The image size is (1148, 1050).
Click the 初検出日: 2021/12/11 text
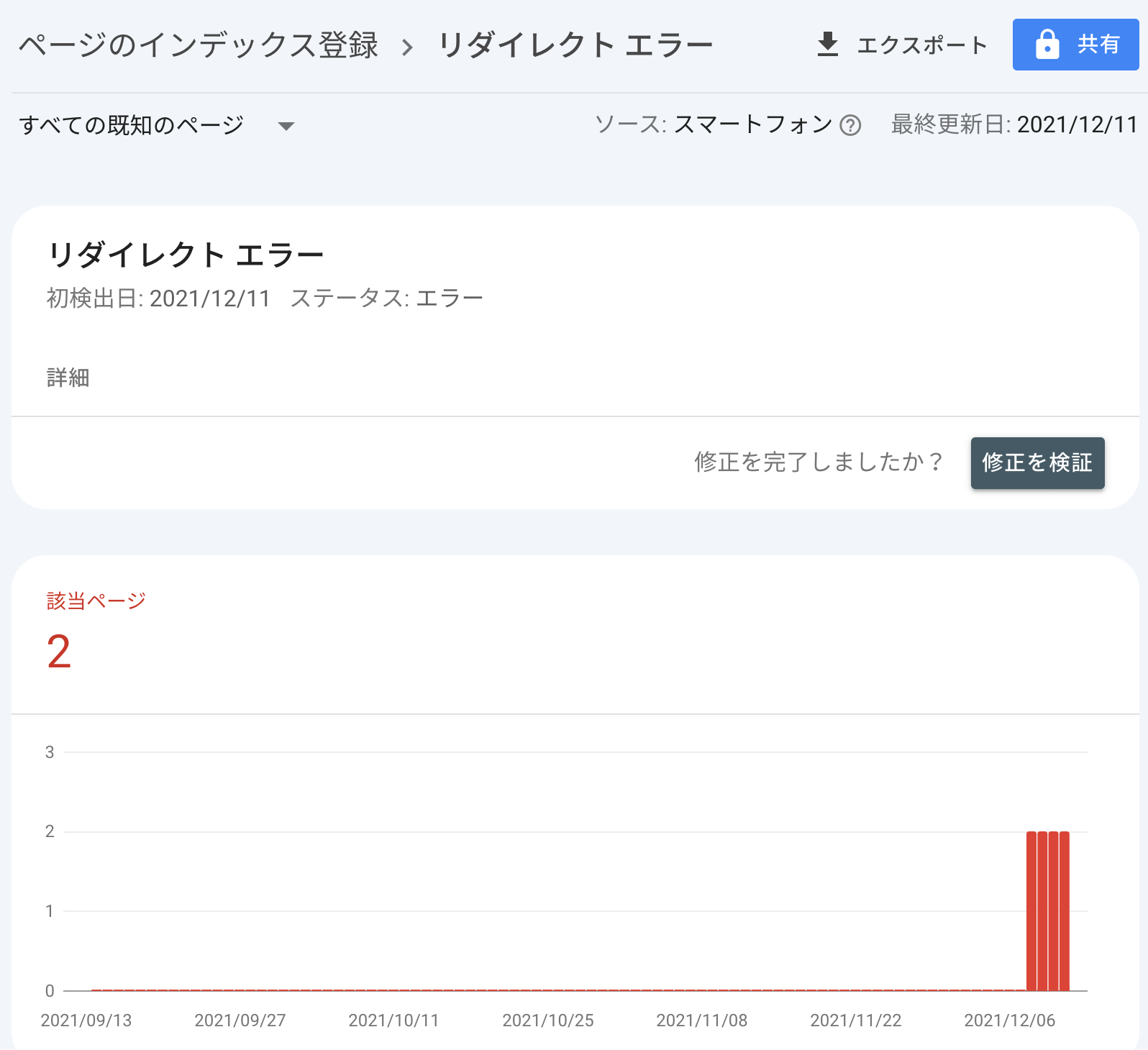tap(158, 298)
